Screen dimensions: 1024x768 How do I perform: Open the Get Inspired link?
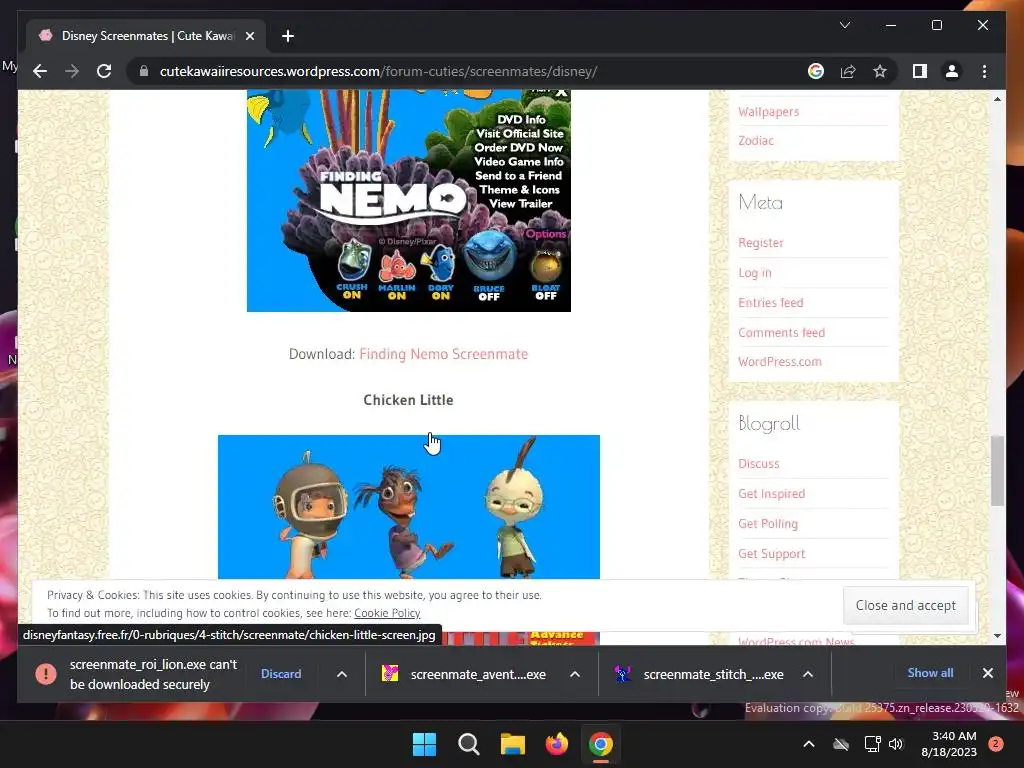tap(771, 494)
